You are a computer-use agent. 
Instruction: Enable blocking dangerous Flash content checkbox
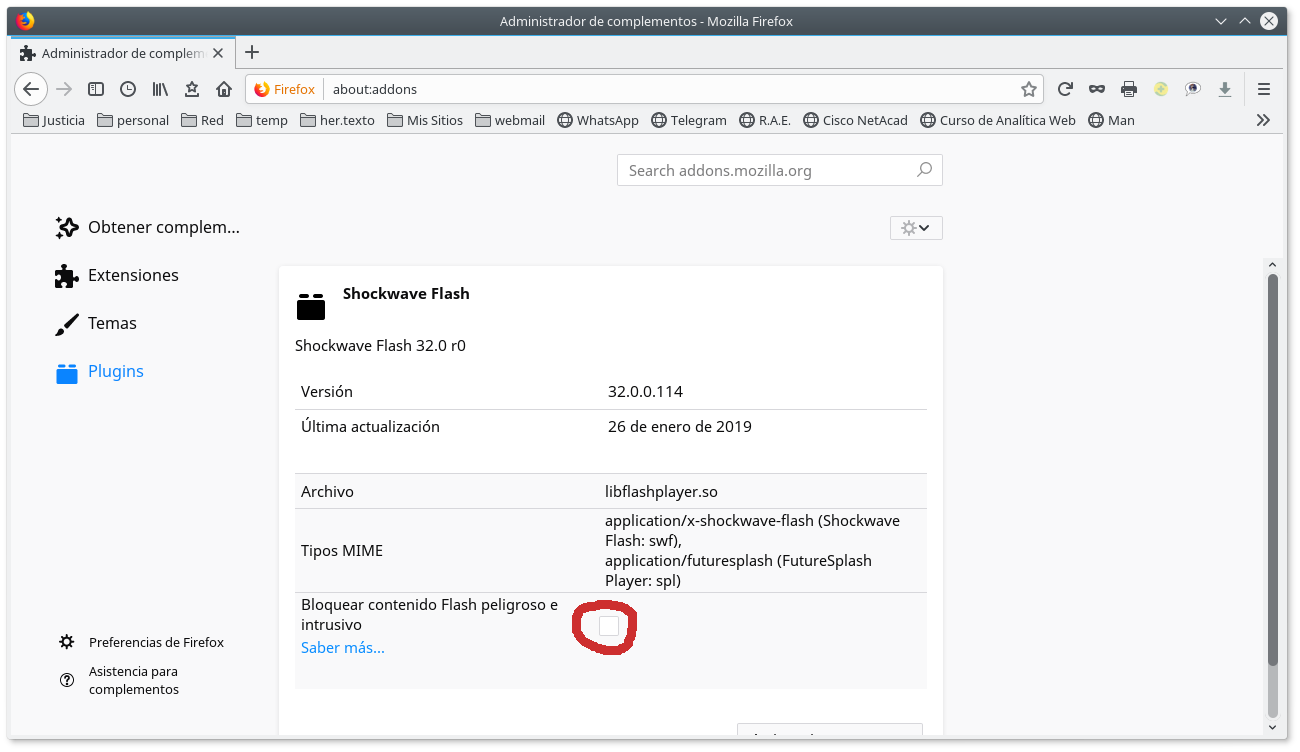click(x=608, y=626)
